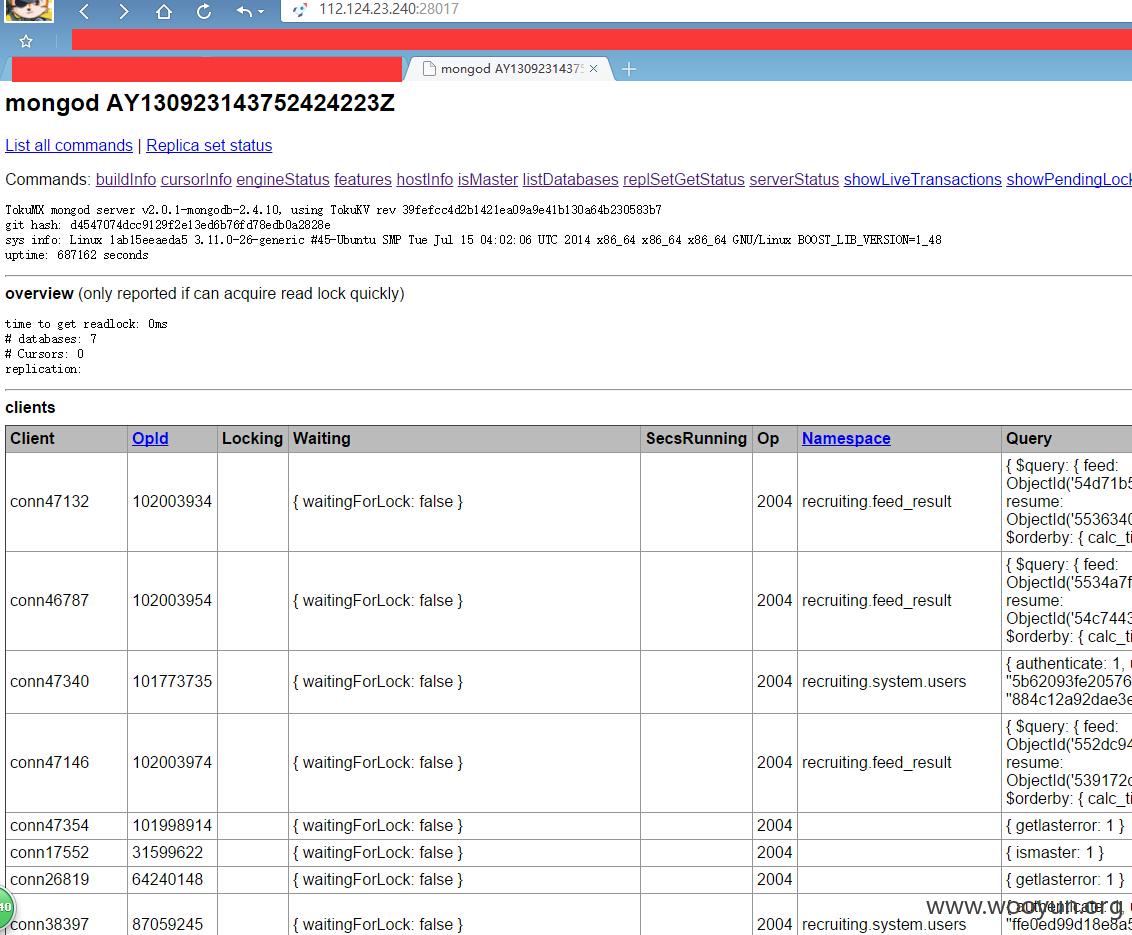
Task: Click the SecsRunning column header
Action: click(696, 438)
